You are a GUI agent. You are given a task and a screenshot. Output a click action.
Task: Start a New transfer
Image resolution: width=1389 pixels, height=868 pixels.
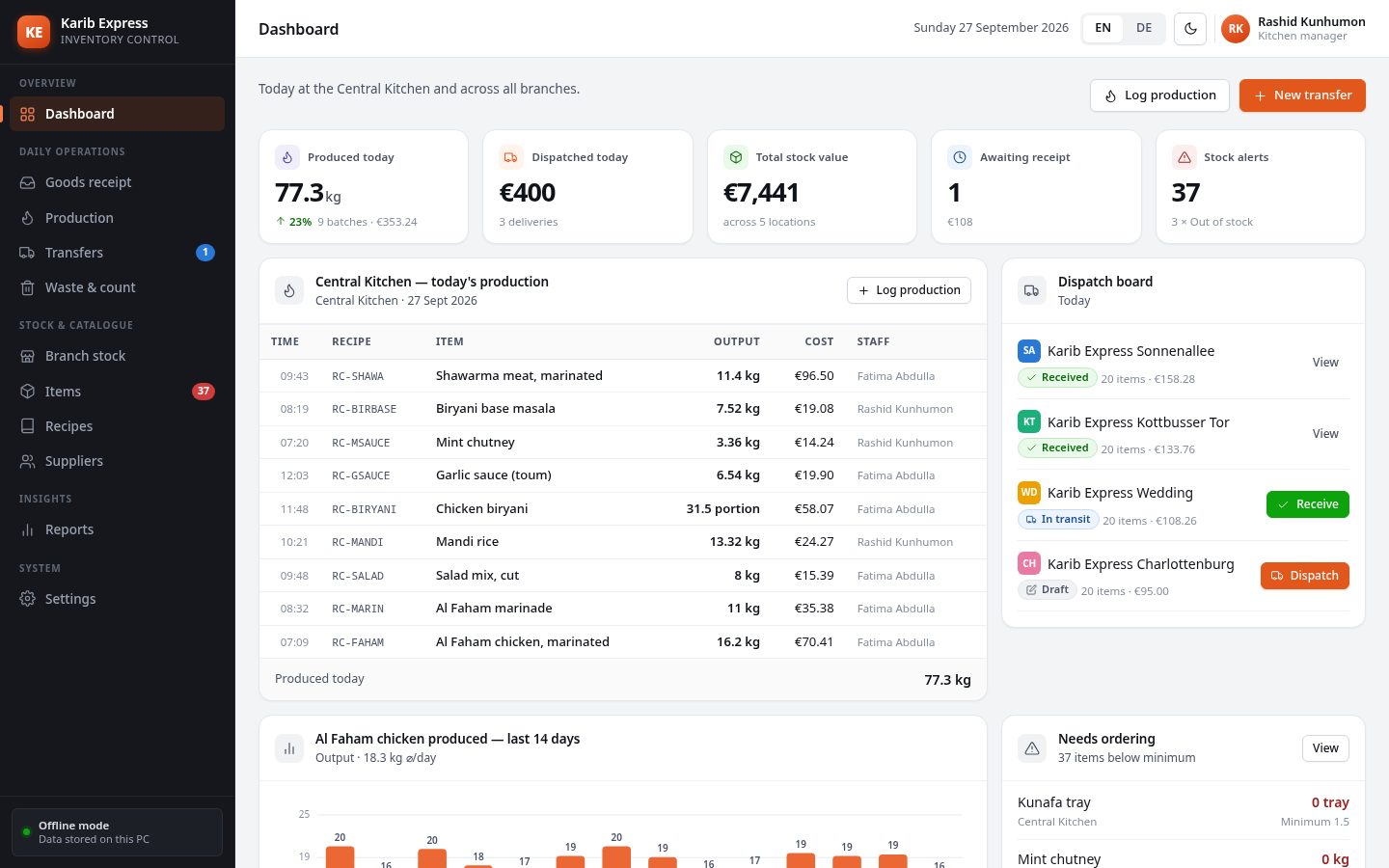(x=1302, y=95)
